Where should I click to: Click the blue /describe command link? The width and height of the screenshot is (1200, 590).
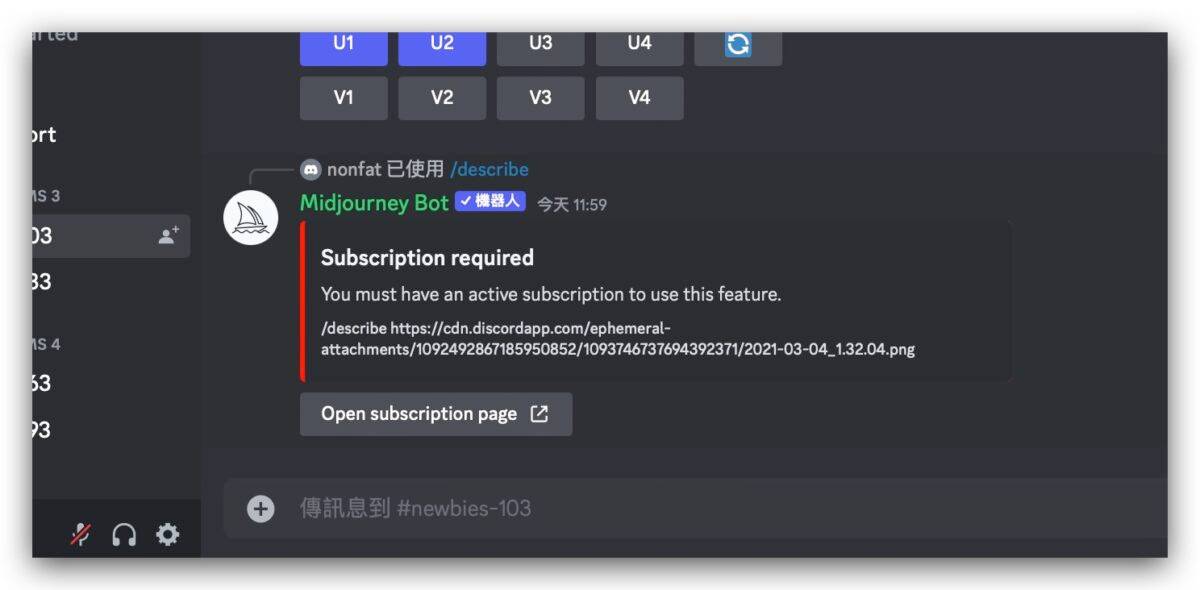pos(489,170)
